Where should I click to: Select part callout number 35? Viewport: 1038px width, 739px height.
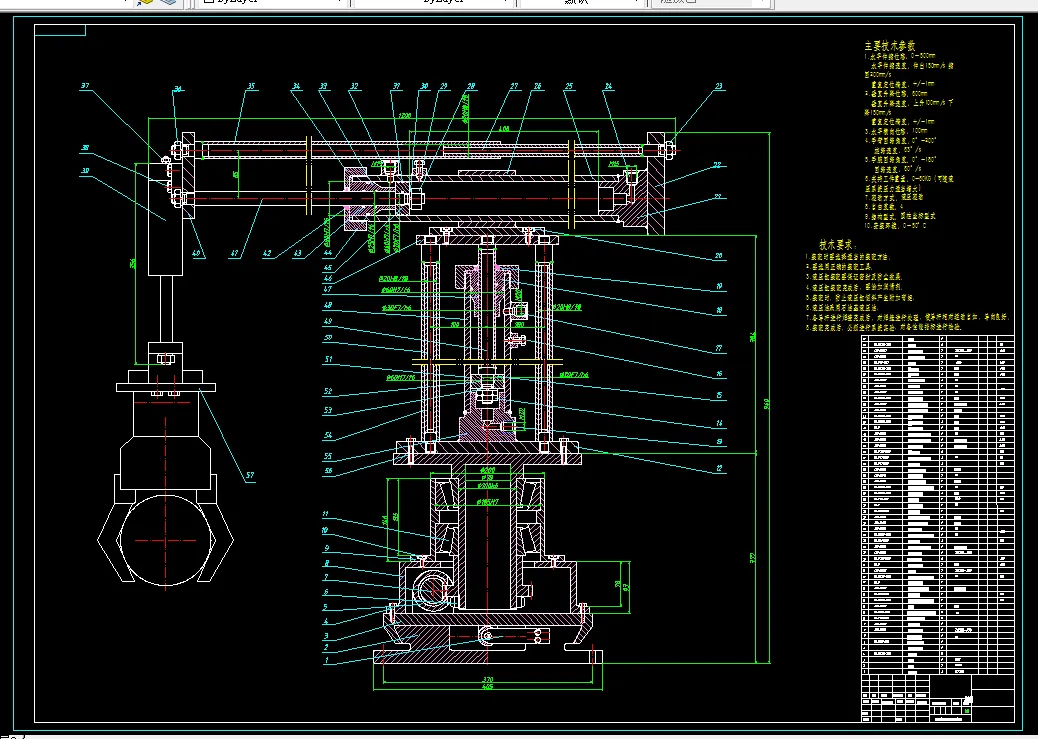coord(251,86)
